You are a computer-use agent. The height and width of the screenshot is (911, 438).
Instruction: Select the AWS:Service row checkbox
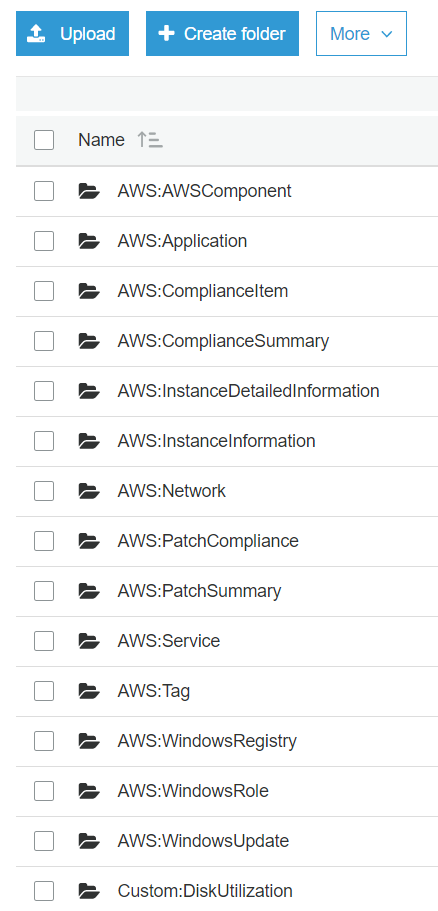click(44, 641)
